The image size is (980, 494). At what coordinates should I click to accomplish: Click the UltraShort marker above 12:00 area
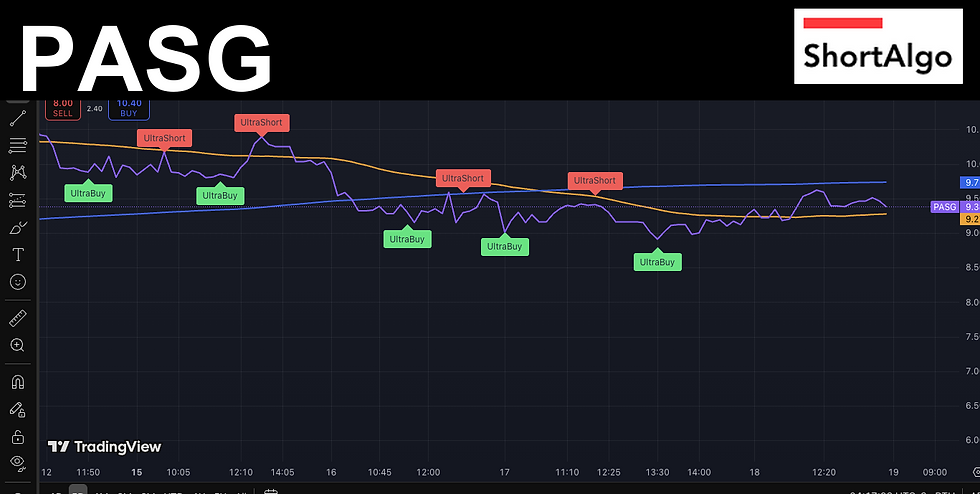[463, 178]
